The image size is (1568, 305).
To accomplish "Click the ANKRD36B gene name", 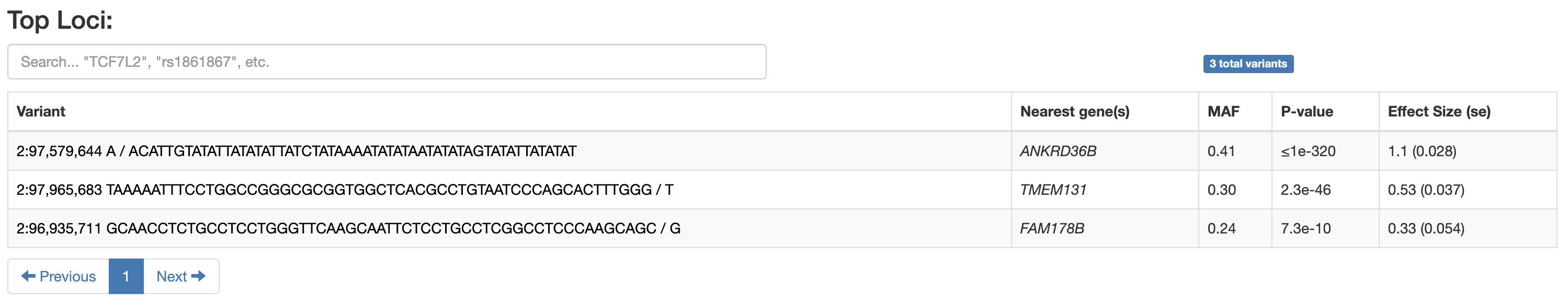I will [1058, 151].
